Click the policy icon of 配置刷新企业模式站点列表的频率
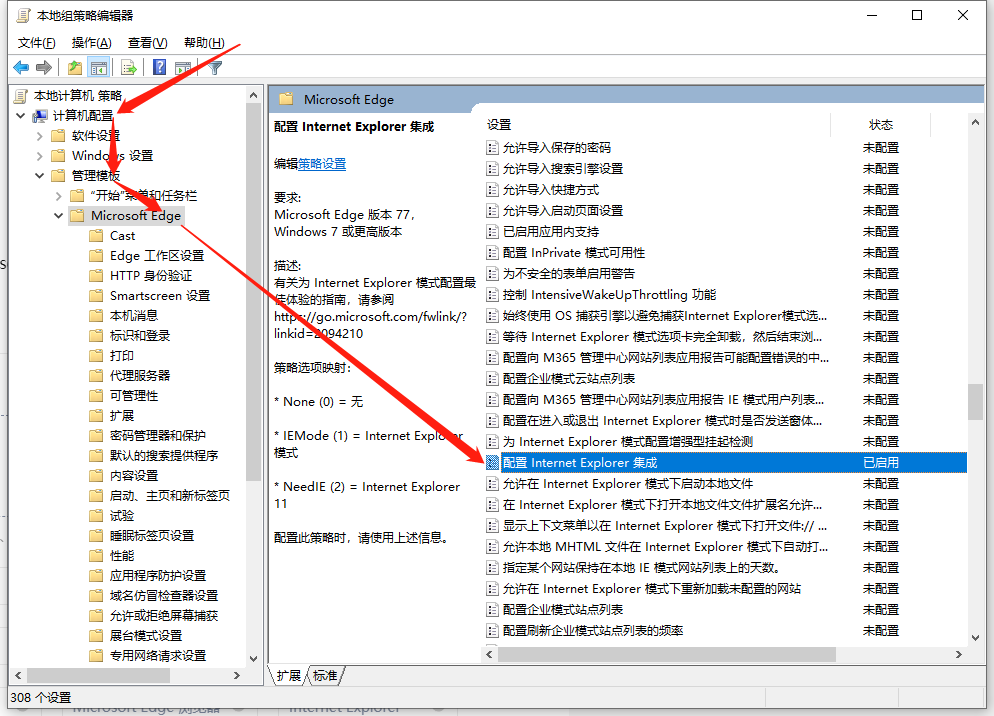 [492, 630]
